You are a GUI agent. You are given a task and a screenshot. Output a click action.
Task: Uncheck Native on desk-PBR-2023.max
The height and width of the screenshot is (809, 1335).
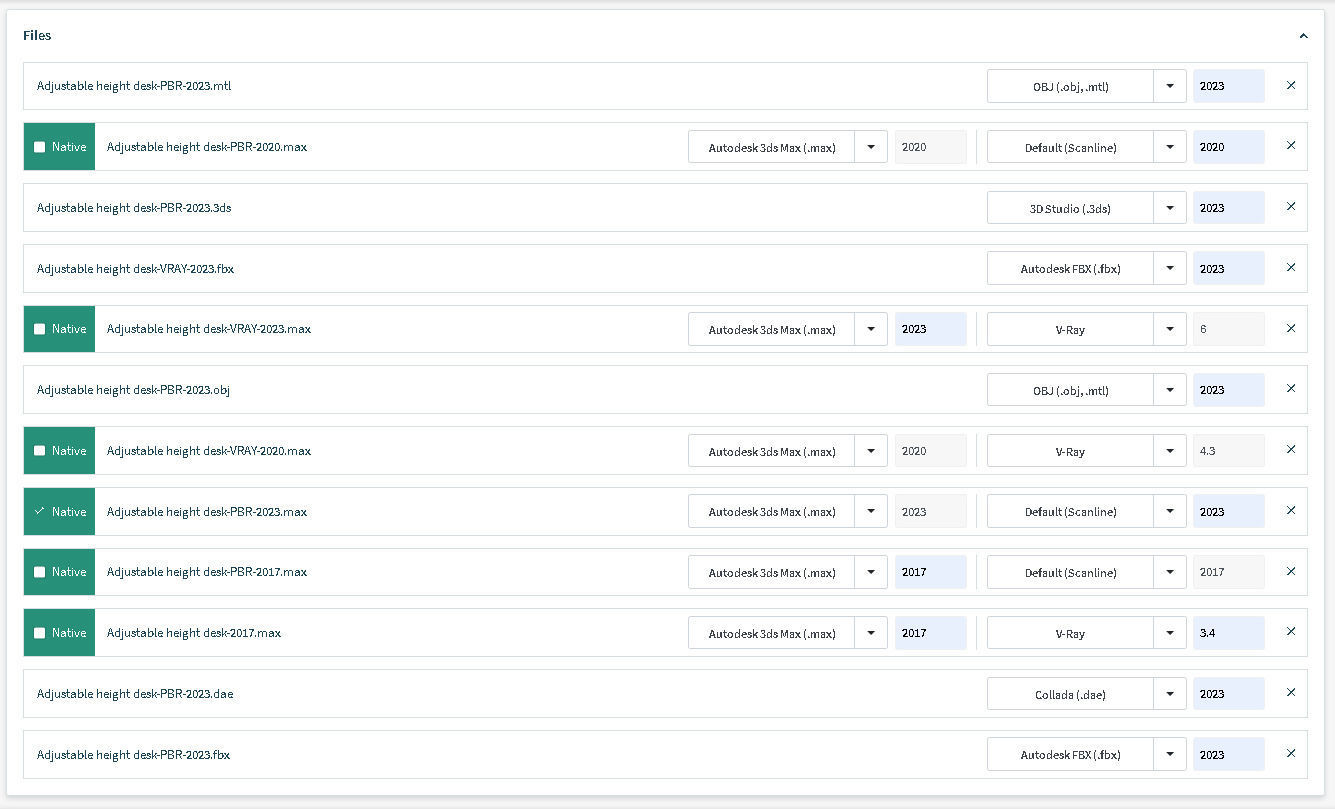click(40, 511)
